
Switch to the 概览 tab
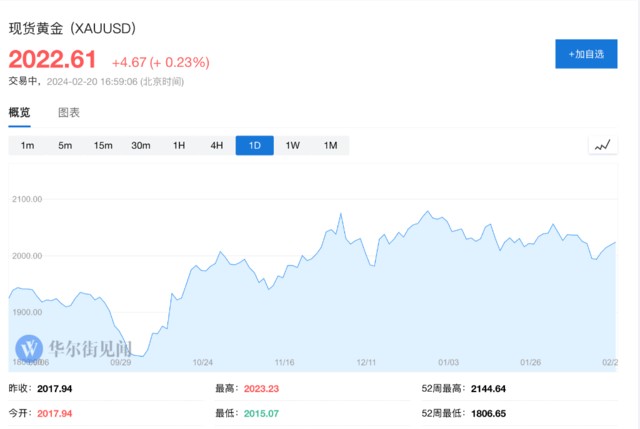click(x=20, y=113)
